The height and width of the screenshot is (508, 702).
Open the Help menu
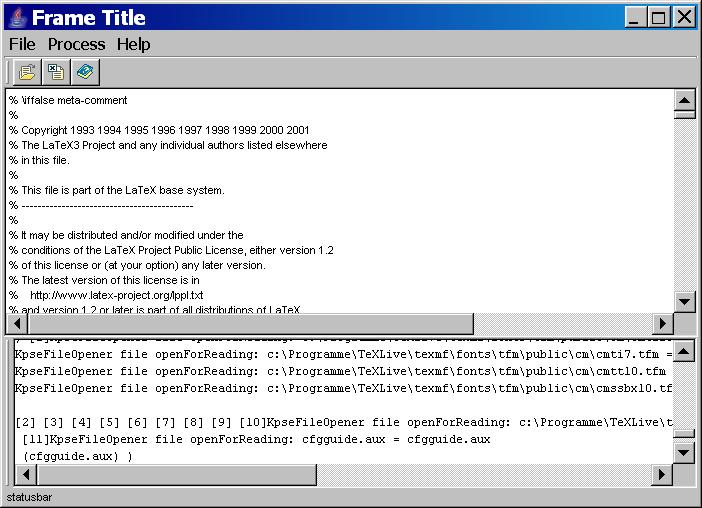point(133,44)
